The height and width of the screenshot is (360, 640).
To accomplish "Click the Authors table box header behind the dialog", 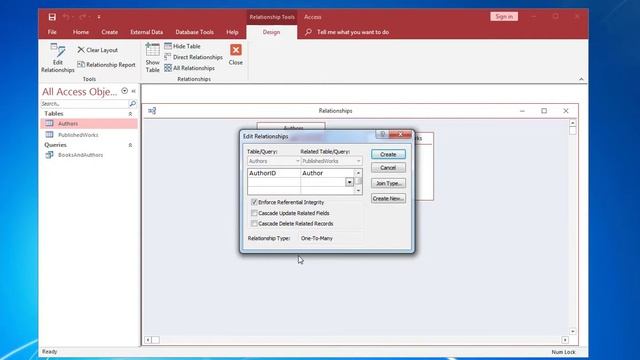I will (291, 126).
